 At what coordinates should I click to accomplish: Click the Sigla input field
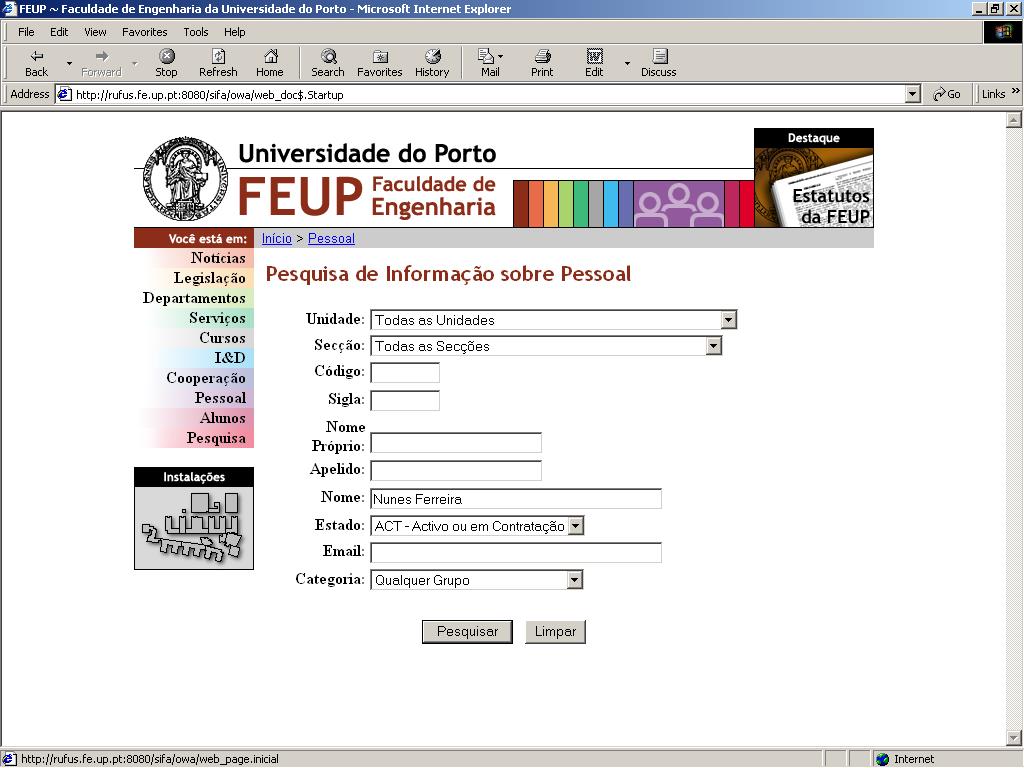tap(405, 400)
